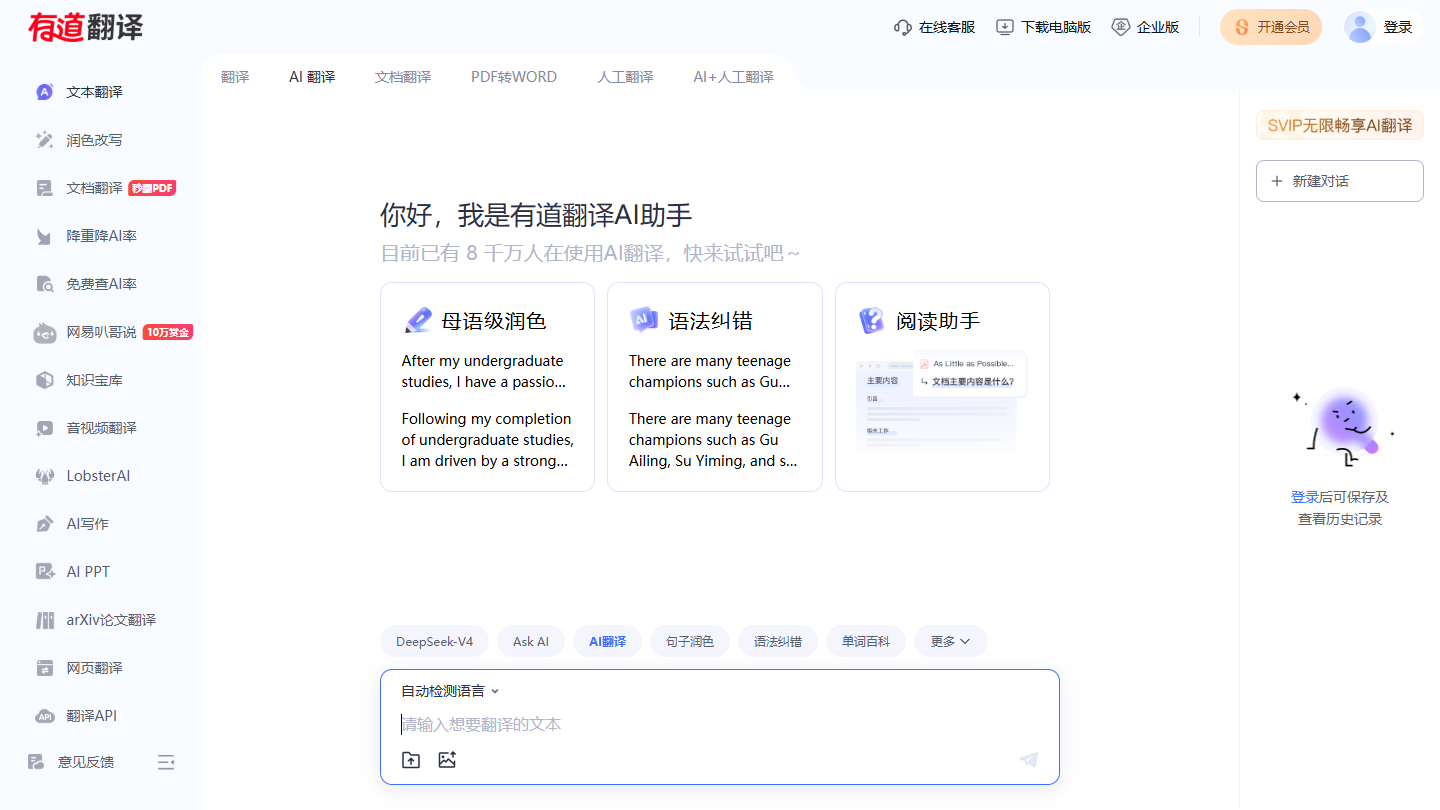Viewport: 1440px width, 810px height.
Task: Switch to the 翻译 tab
Action: (x=235, y=77)
